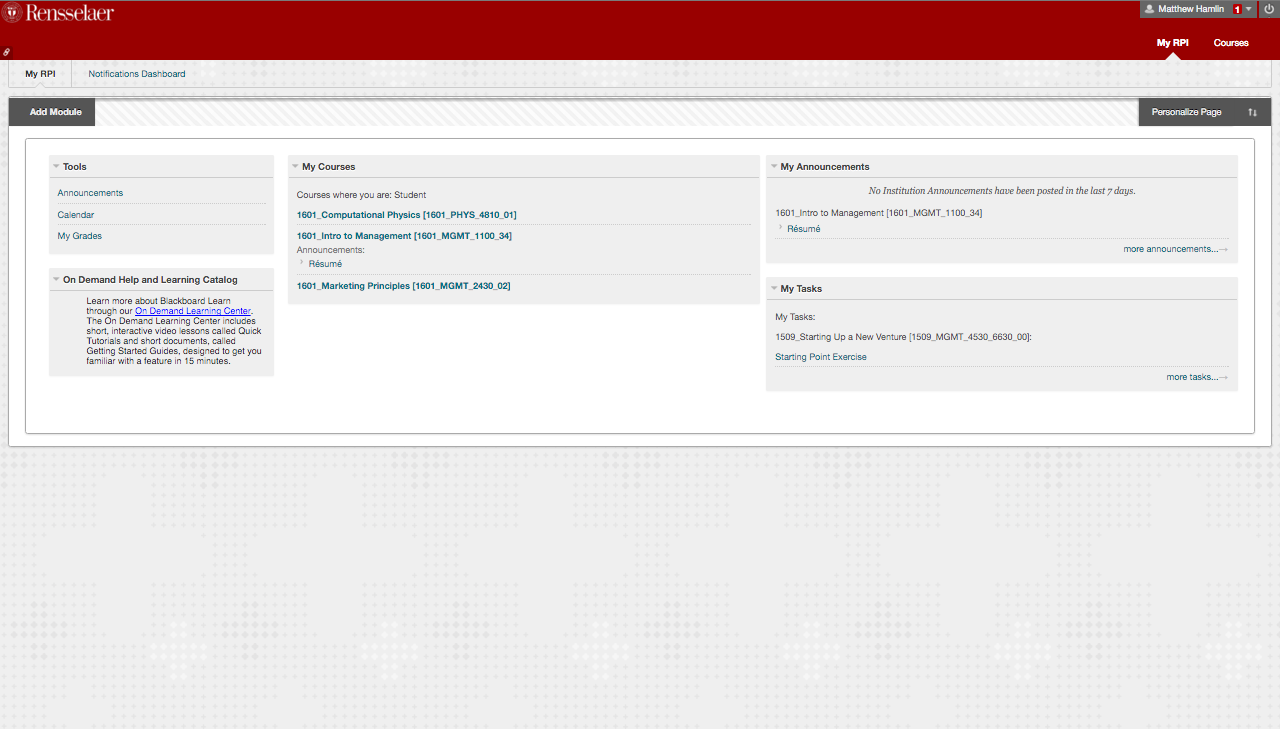Click the Personalize Page button

click(1186, 112)
